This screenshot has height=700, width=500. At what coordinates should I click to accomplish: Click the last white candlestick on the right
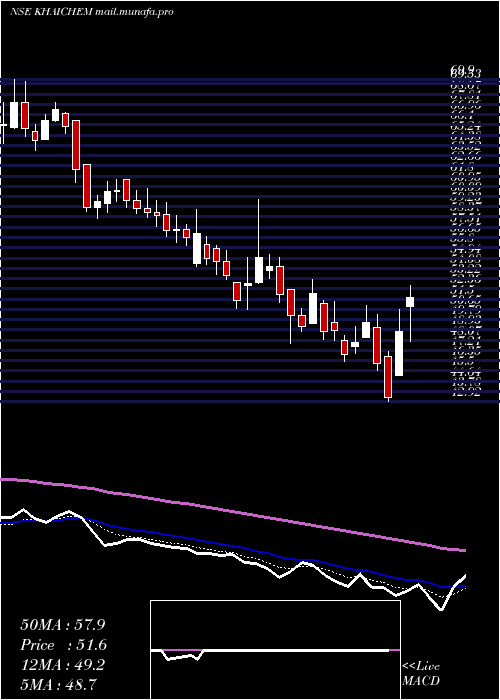pyautogui.click(x=410, y=302)
